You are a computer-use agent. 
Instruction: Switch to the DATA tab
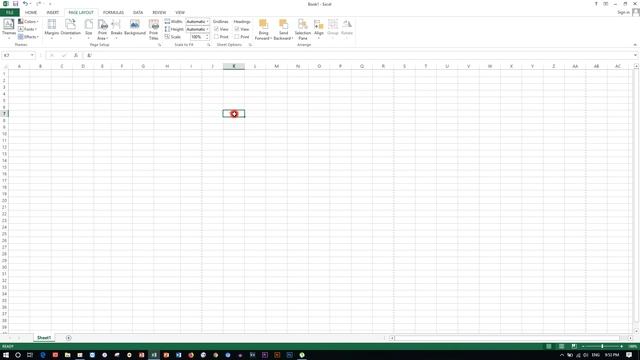138,13
